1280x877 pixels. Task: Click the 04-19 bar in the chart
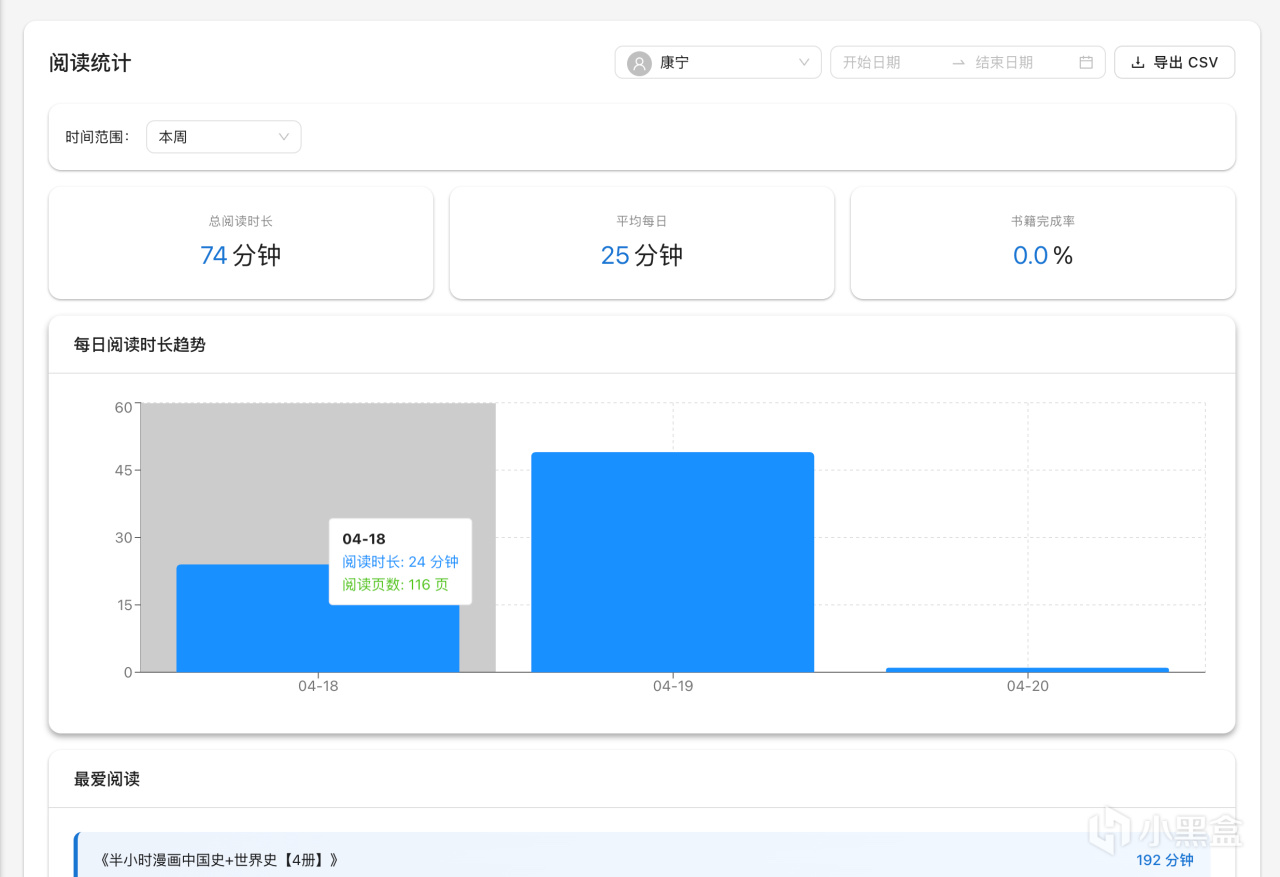[x=673, y=562]
